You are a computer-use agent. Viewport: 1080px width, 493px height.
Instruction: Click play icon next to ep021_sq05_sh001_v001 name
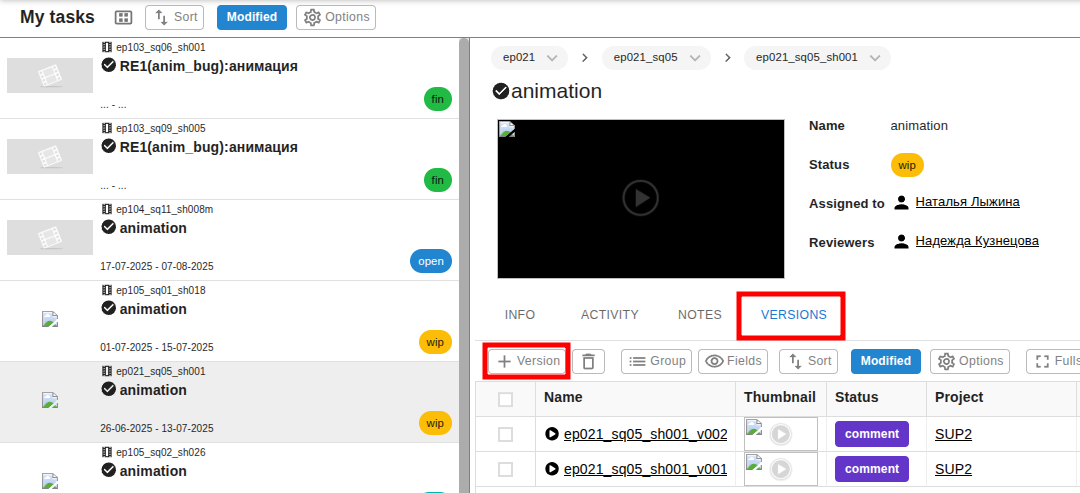(x=552, y=469)
